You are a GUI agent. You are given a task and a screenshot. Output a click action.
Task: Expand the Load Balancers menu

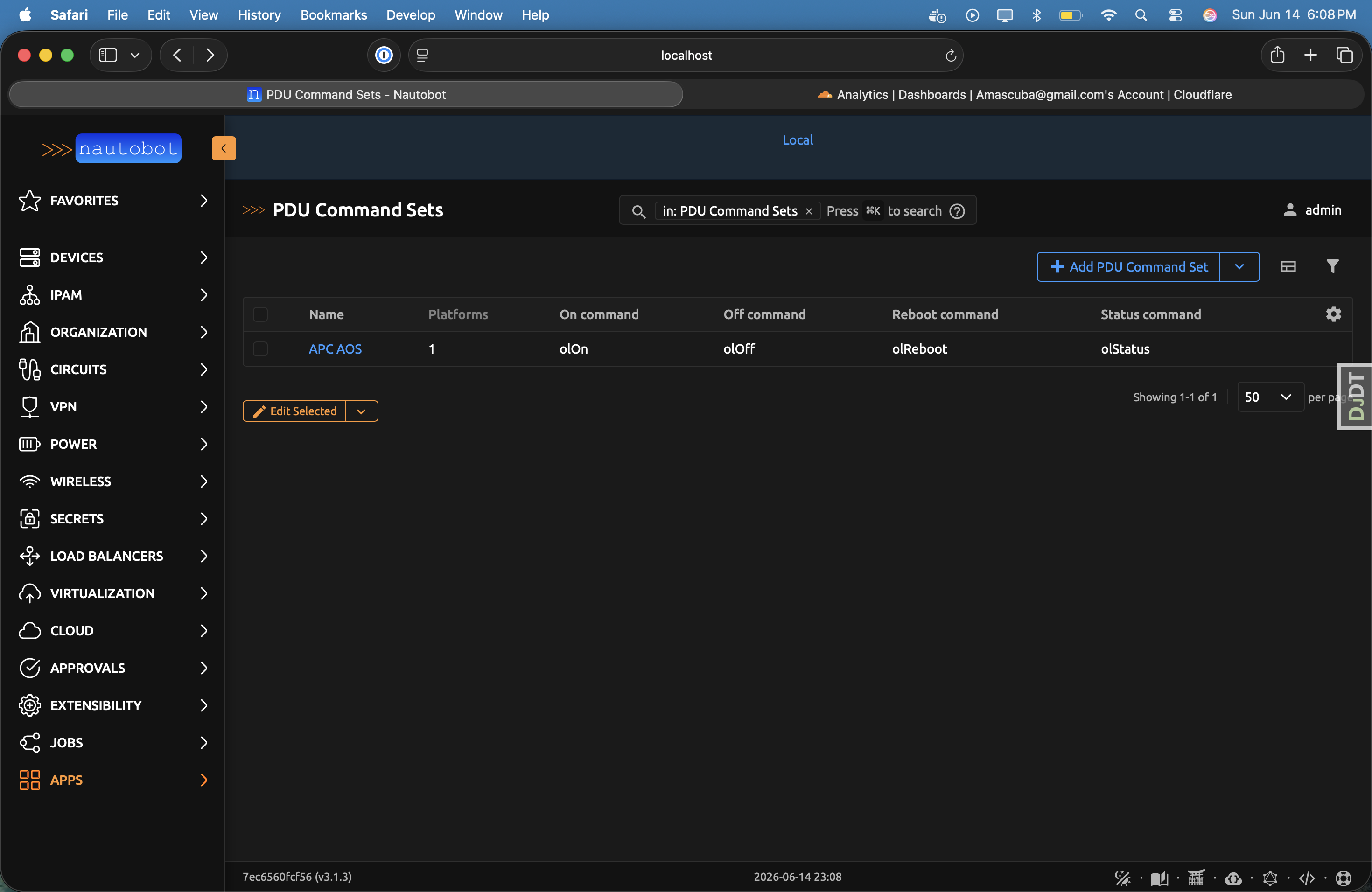[112, 556]
